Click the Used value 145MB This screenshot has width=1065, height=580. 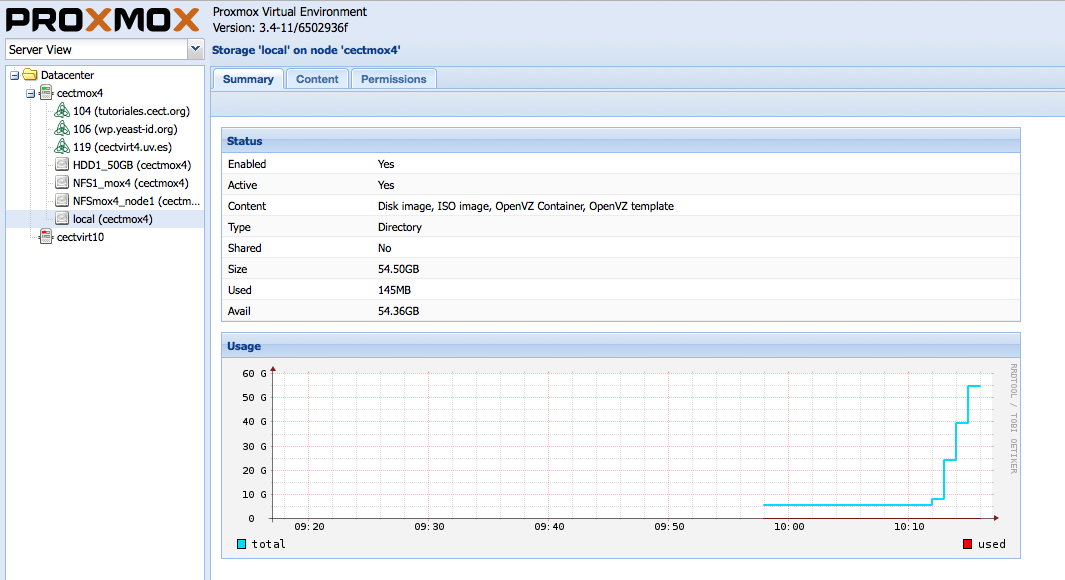(394, 290)
